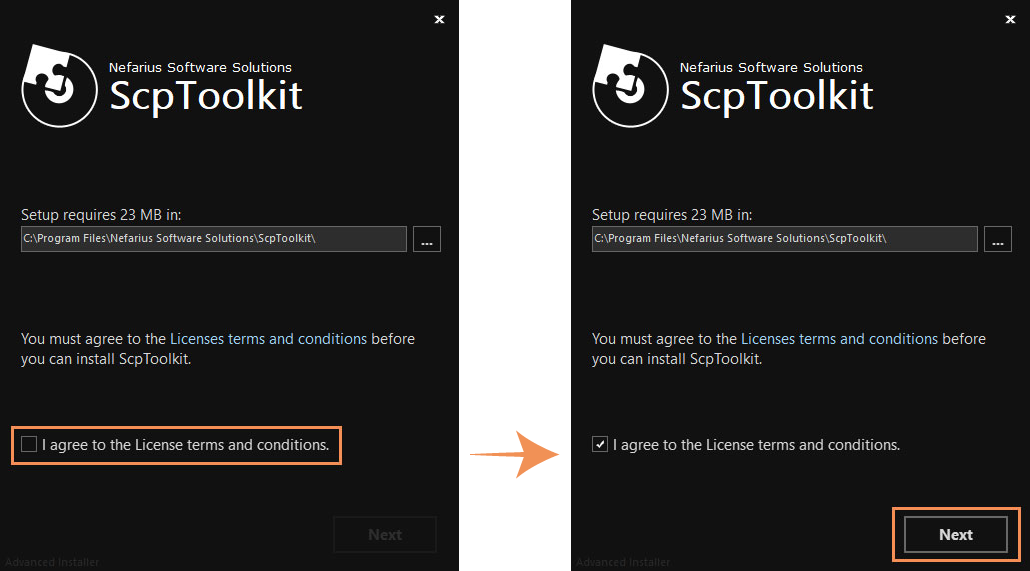Check the unchecked license agreement checkbox in left installer
This screenshot has width=1030, height=571.
[x=29, y=444]
